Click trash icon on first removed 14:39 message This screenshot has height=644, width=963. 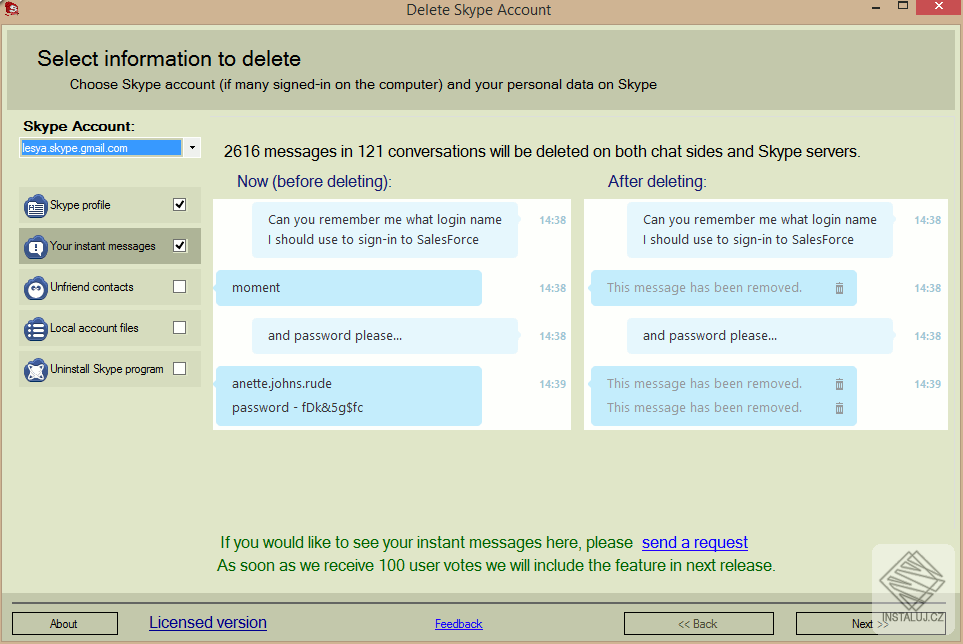tap(839, 383)
